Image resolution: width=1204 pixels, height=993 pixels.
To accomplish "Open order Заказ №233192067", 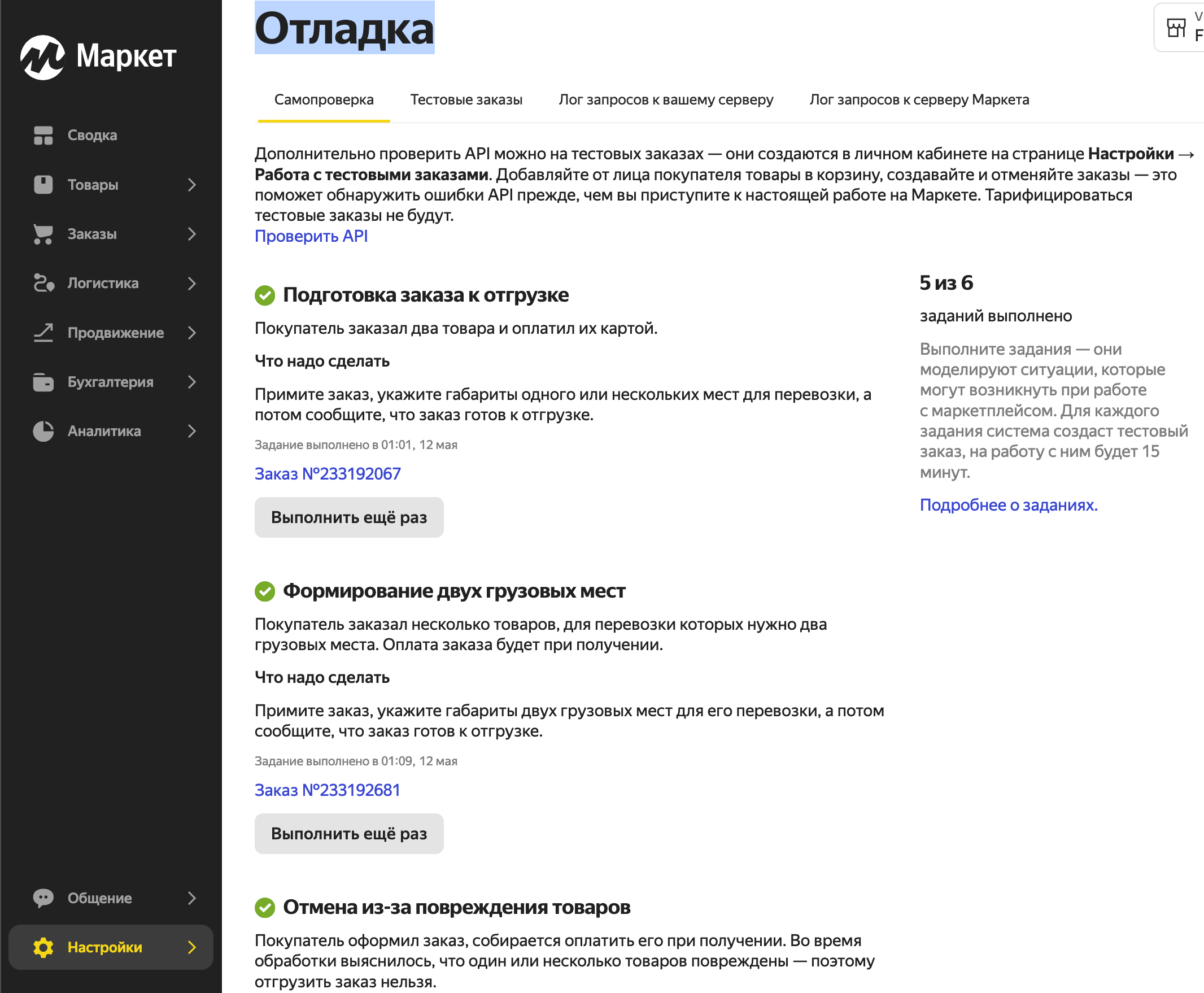I will coord(328,473).
